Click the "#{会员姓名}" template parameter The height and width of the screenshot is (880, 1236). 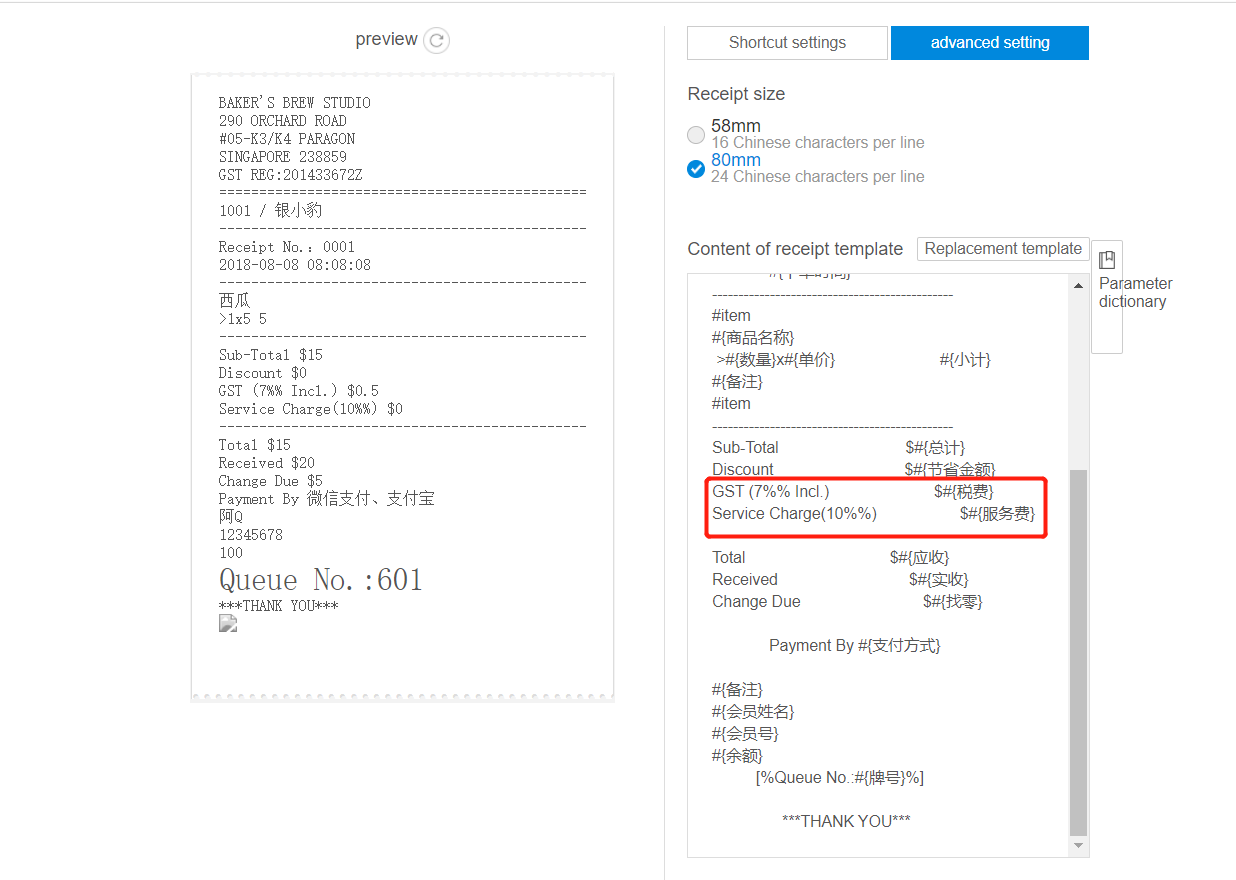pyautogui.click(x=753, y=712)
